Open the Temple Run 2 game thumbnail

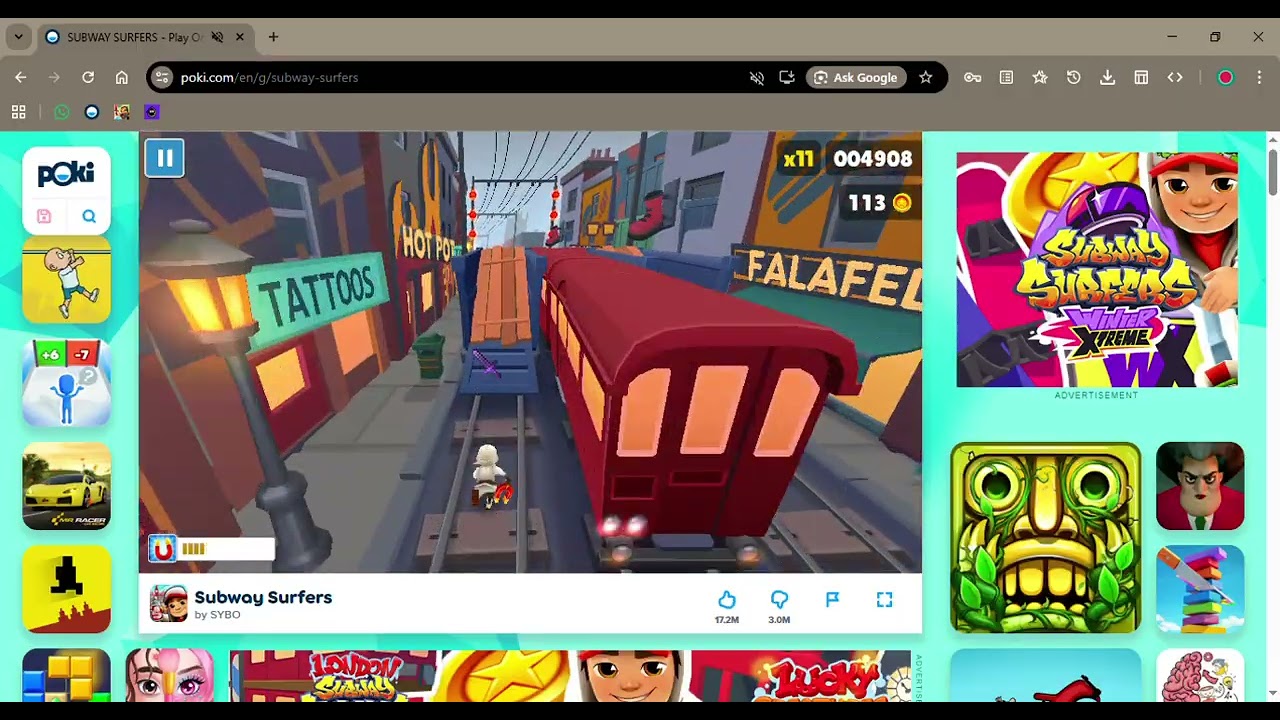pyautogui.click(x=1045, y=538)
